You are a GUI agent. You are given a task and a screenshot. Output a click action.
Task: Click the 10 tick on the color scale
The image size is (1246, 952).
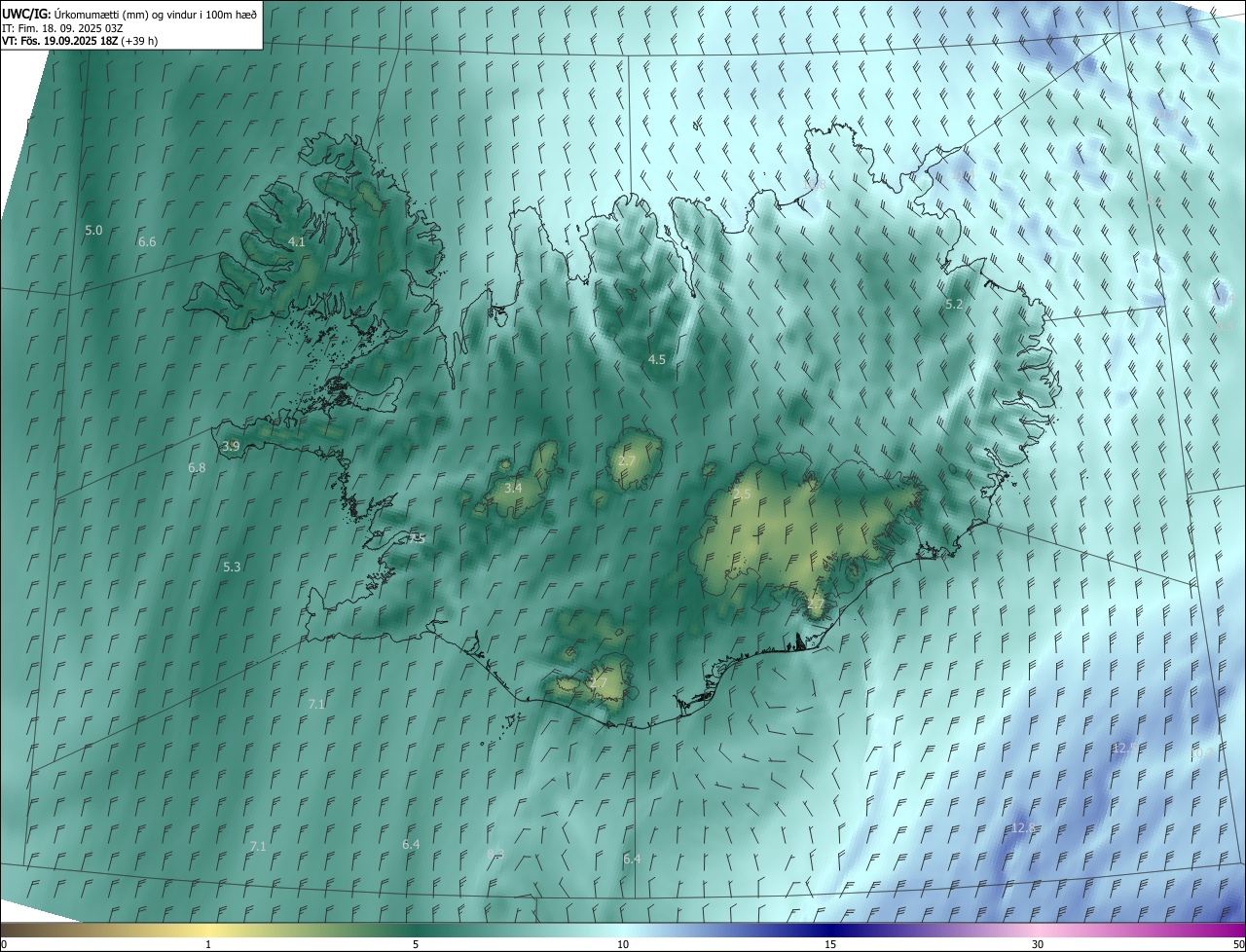tap(623, 944)
